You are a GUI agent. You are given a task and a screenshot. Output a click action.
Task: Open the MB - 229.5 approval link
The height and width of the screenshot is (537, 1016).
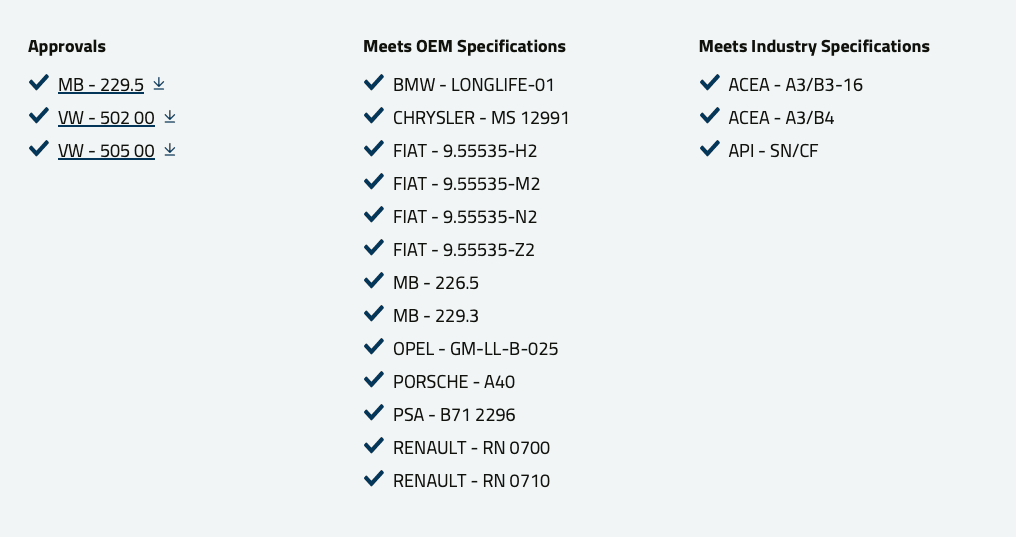pyautogui.click(x=100, y=85)
